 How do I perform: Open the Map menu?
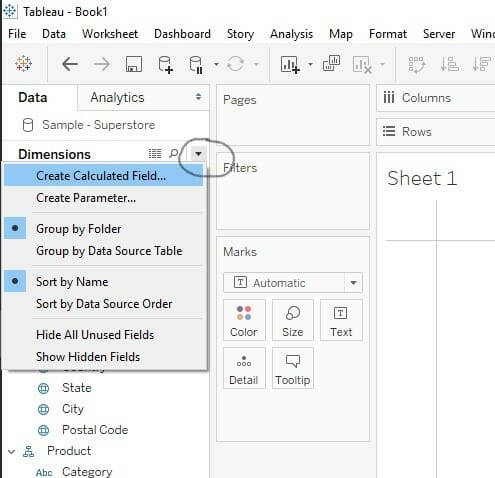click(341, 34)
